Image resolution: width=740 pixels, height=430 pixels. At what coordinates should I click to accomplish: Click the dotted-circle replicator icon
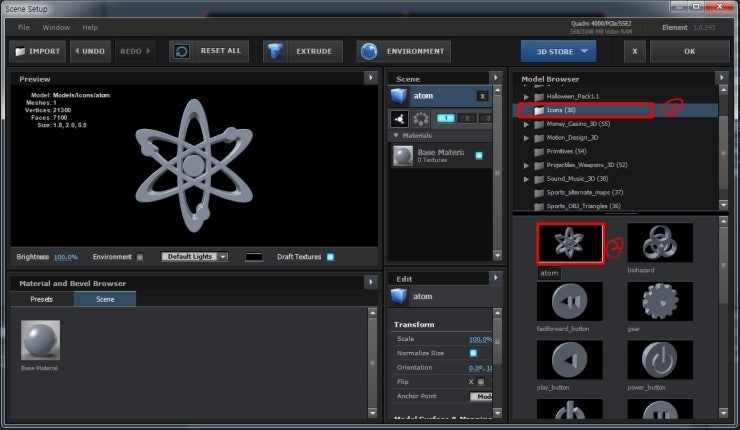point(420,118)
